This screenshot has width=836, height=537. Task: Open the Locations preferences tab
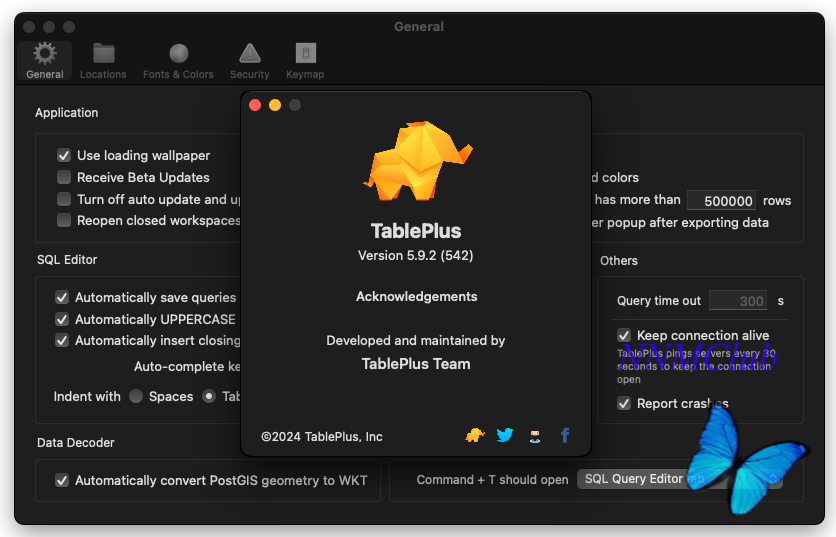click(x=103, y=60)
